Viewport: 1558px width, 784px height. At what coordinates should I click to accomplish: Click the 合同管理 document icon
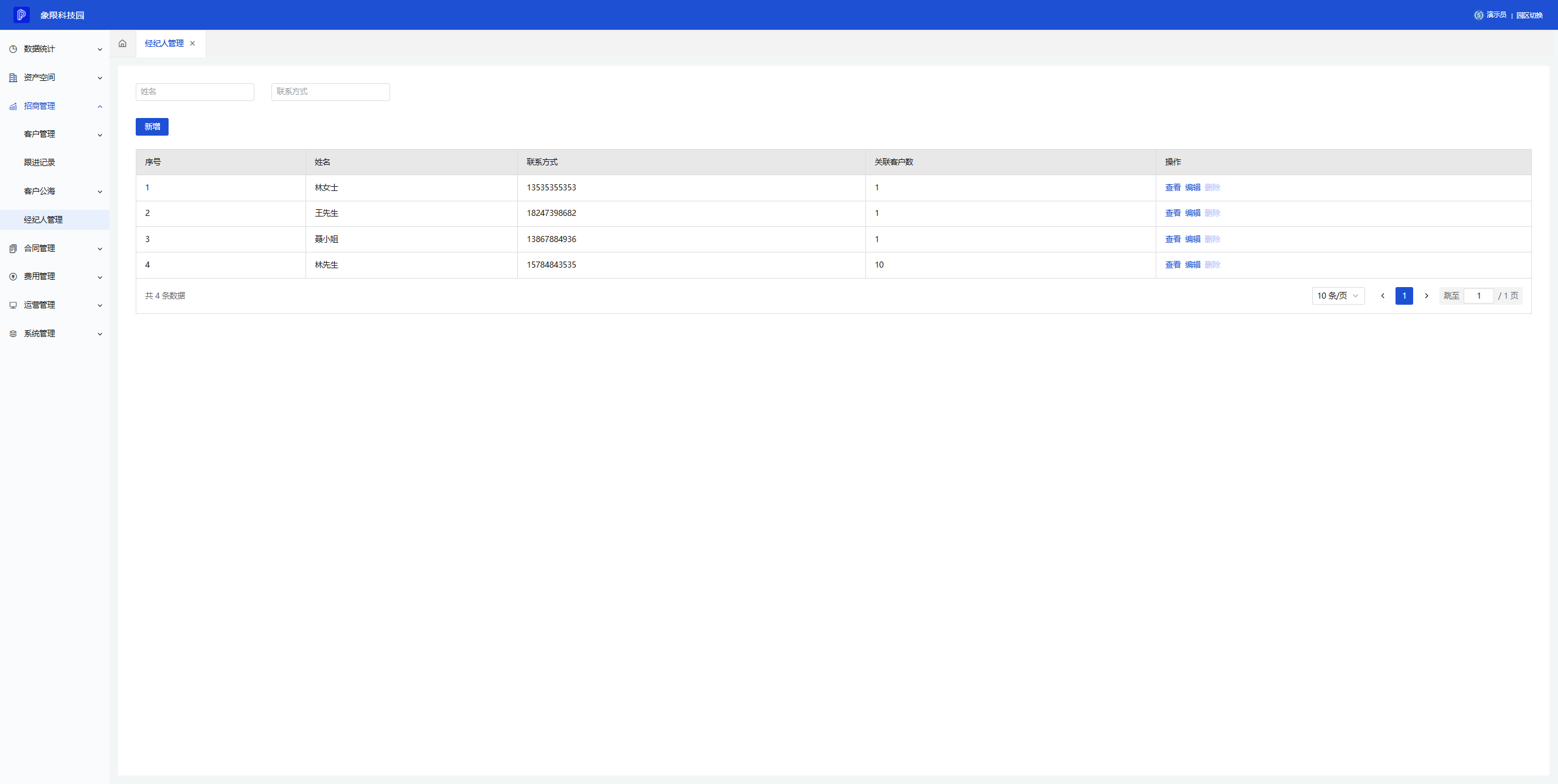[x=13, y=248]
